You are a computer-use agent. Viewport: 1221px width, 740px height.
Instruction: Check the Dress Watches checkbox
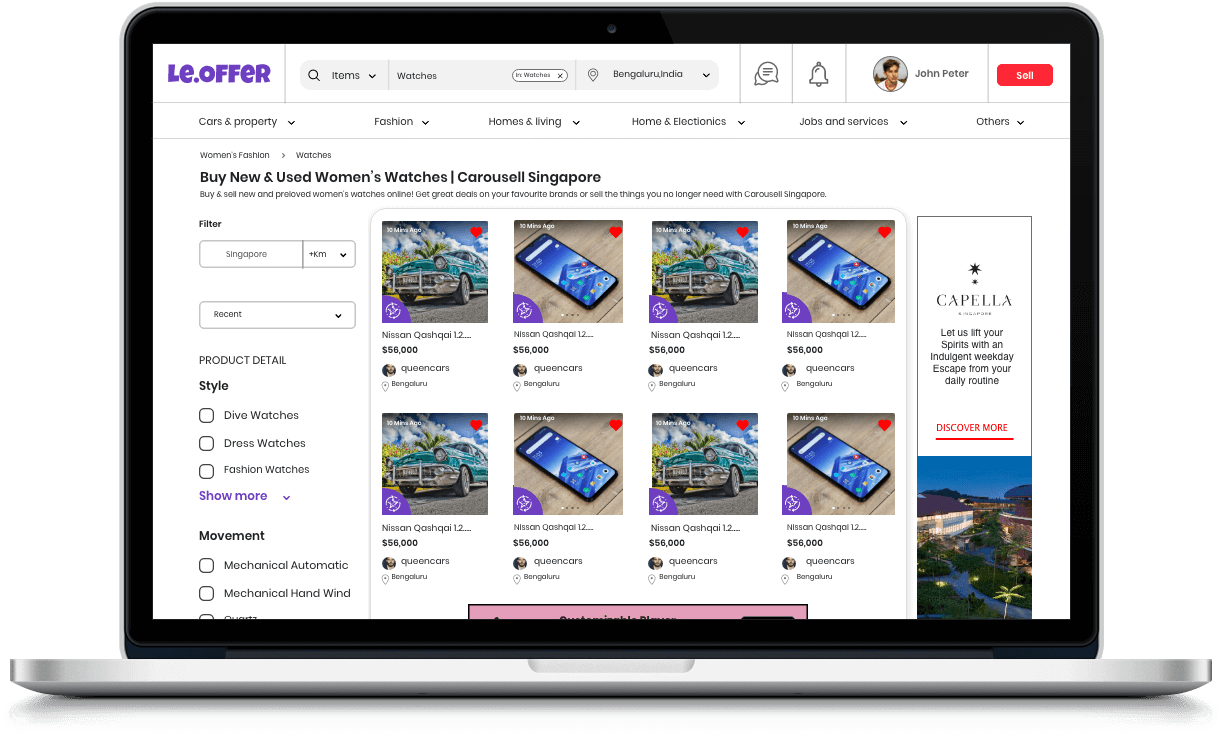click(206, 443)
